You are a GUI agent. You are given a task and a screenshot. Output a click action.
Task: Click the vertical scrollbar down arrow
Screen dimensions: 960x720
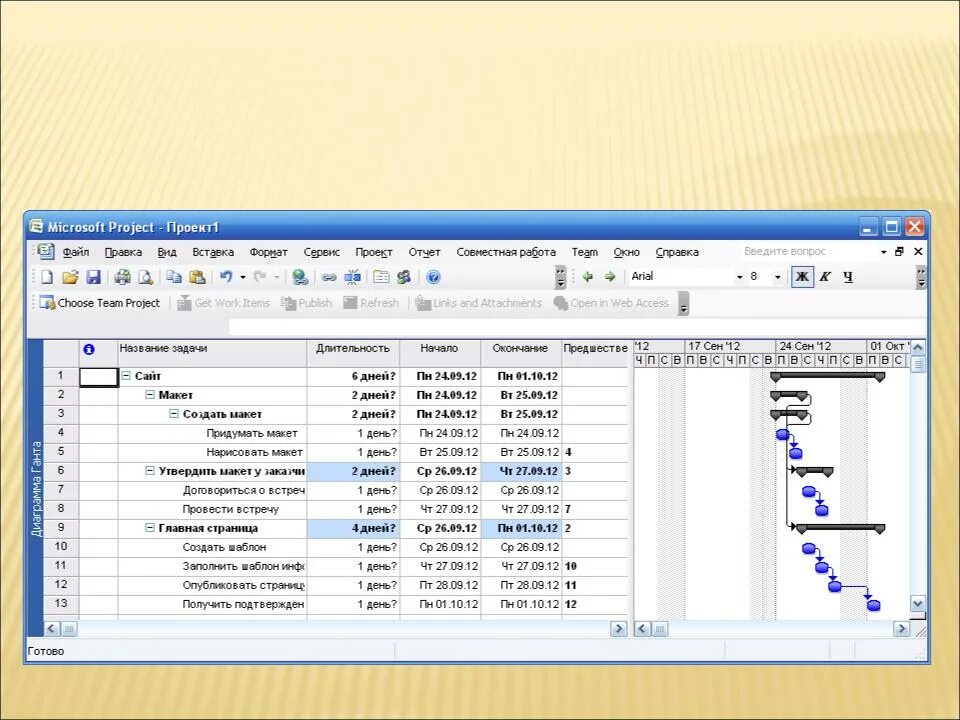917,603
